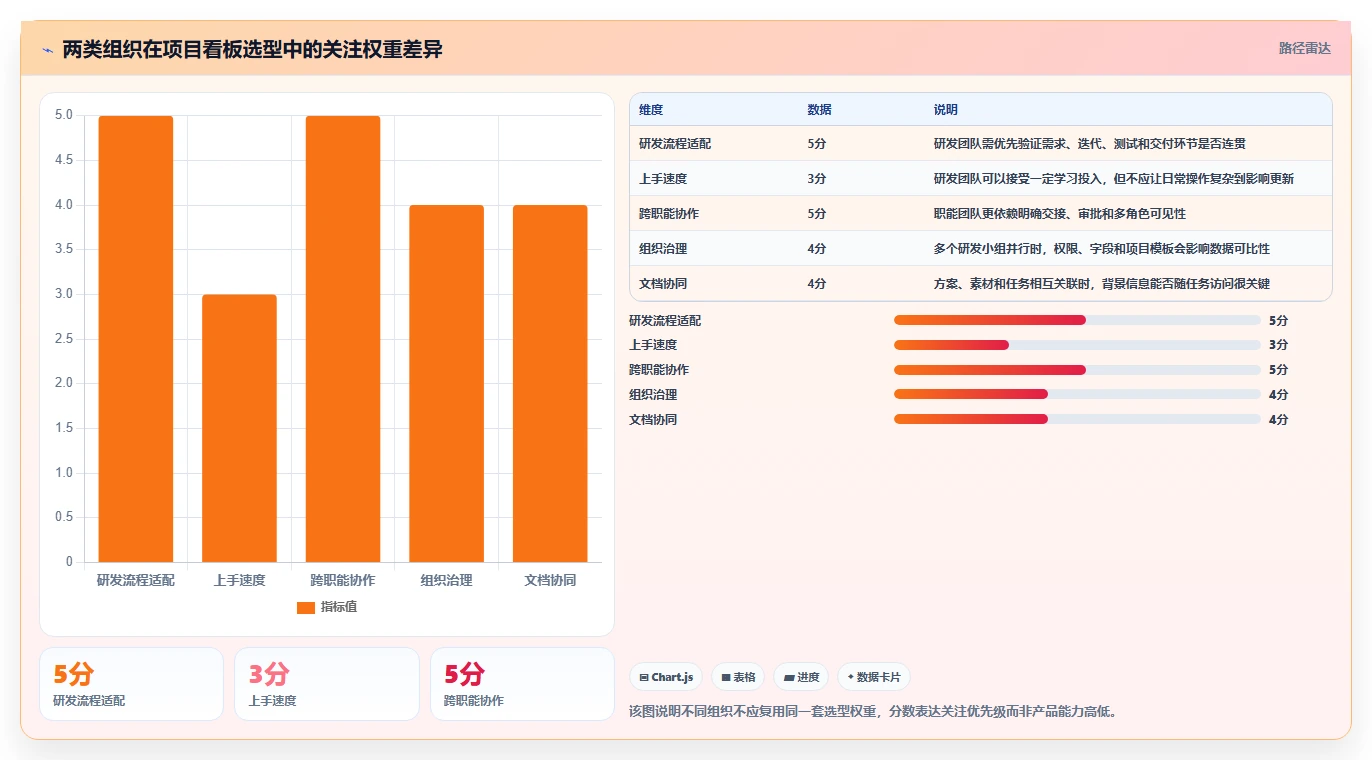Click the 组织治理 label in the progress list

point(653,395)
